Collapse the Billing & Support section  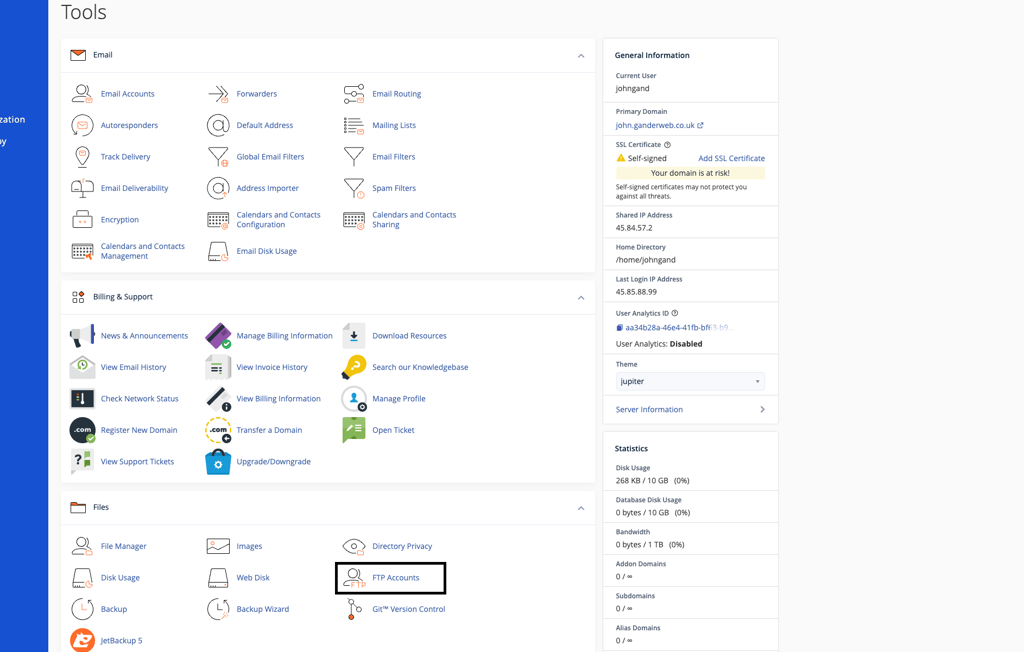coord(581,297)
